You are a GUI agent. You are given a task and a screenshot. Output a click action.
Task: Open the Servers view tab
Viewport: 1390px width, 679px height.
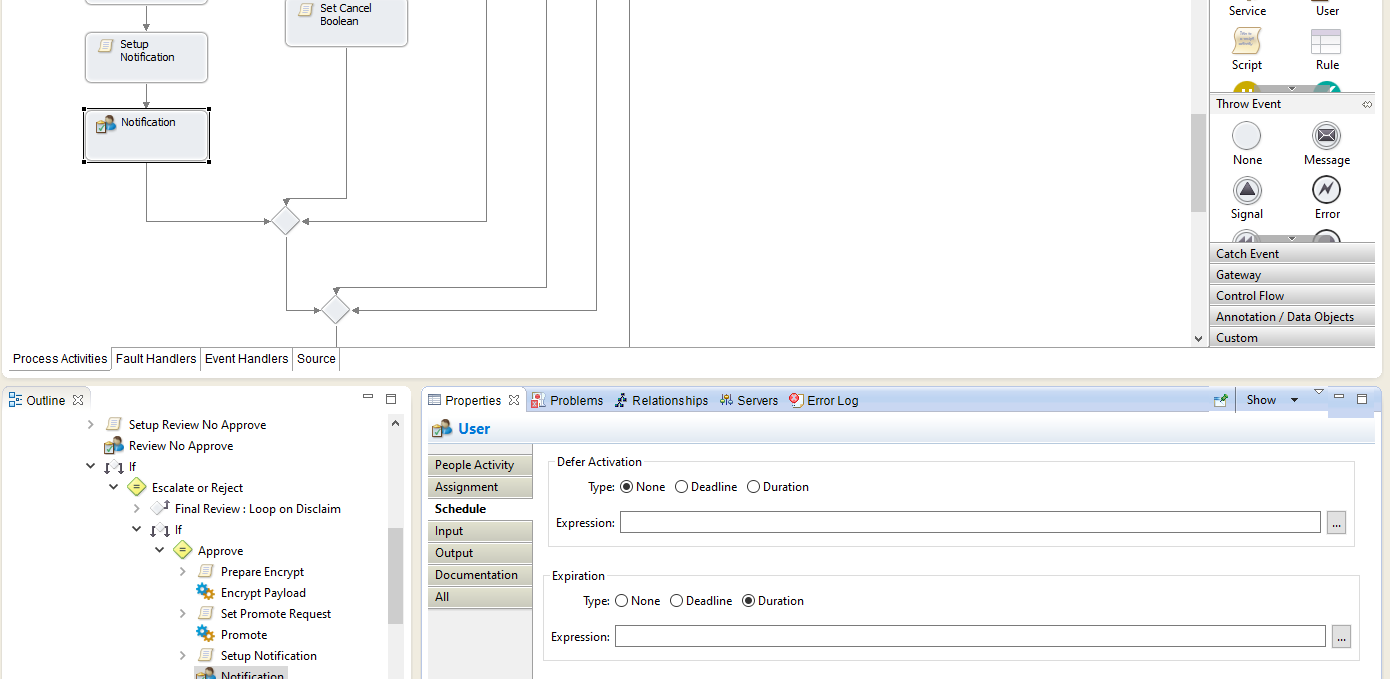point(748,400)
